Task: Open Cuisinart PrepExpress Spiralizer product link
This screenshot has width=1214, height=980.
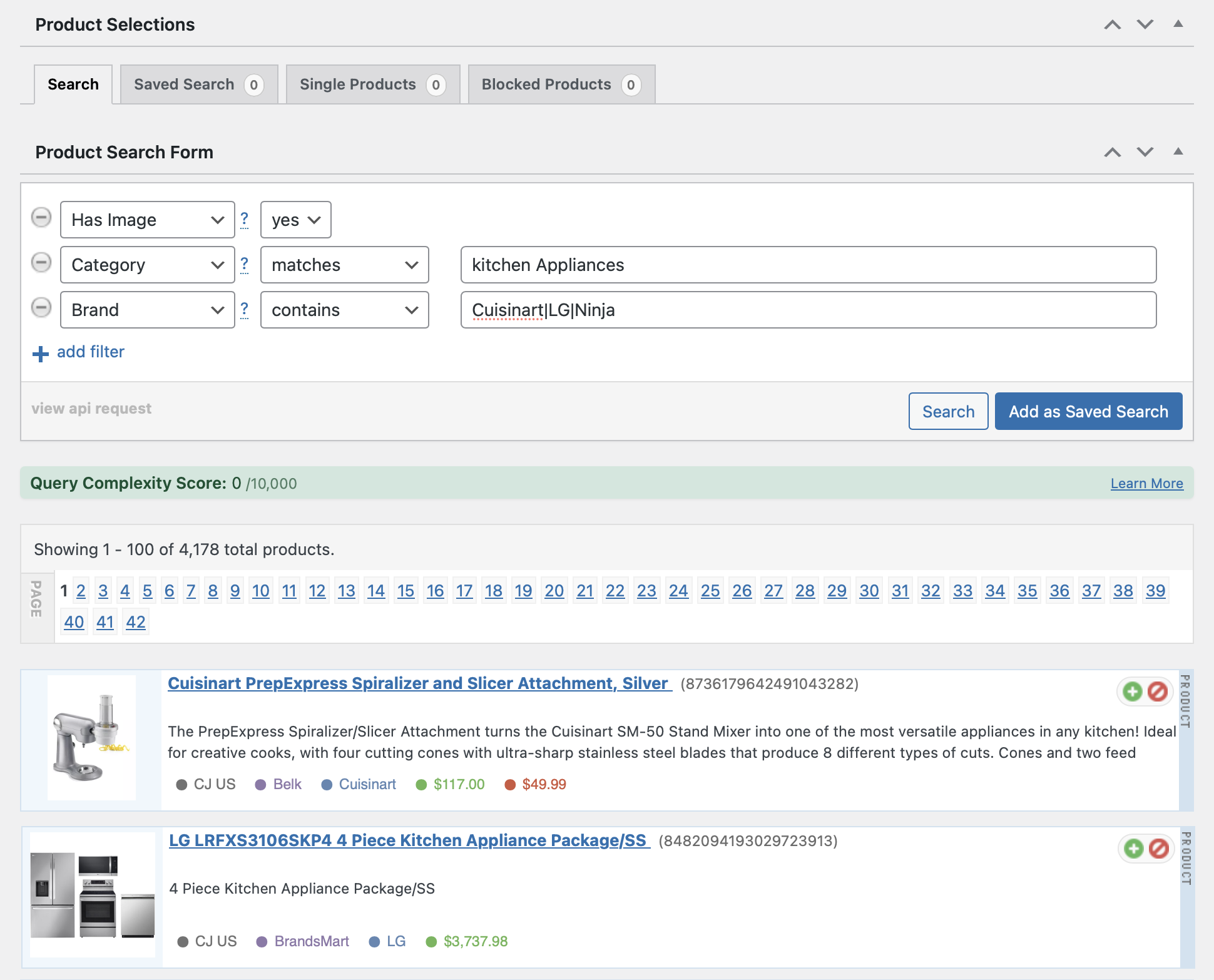Action: click(x=420, y=683)
